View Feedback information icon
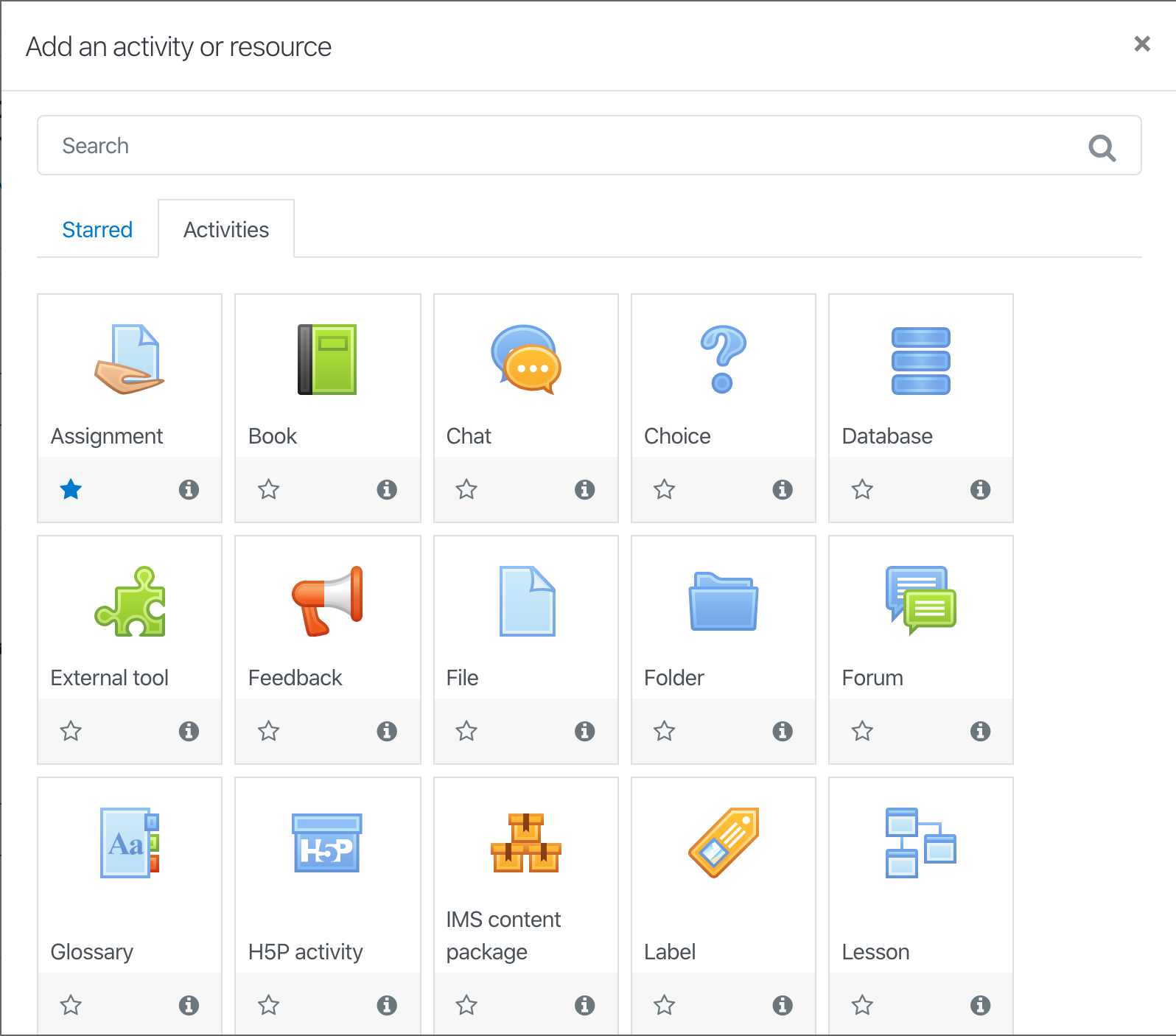Viewport: 1176px width, 1036px height. 387,731
